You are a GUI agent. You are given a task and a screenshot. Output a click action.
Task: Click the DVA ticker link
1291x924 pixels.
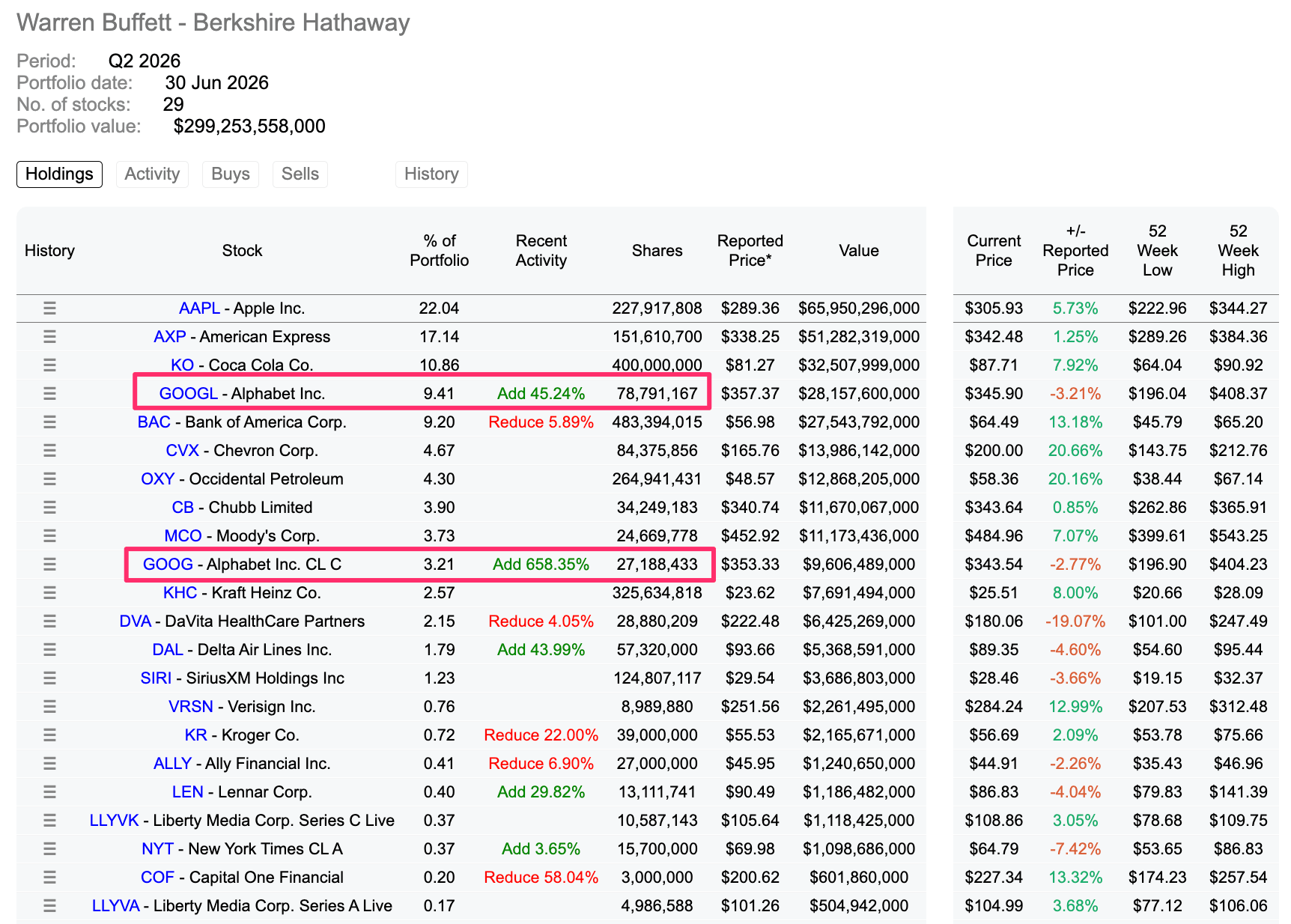pyautogui.click(x=135, y=621)
